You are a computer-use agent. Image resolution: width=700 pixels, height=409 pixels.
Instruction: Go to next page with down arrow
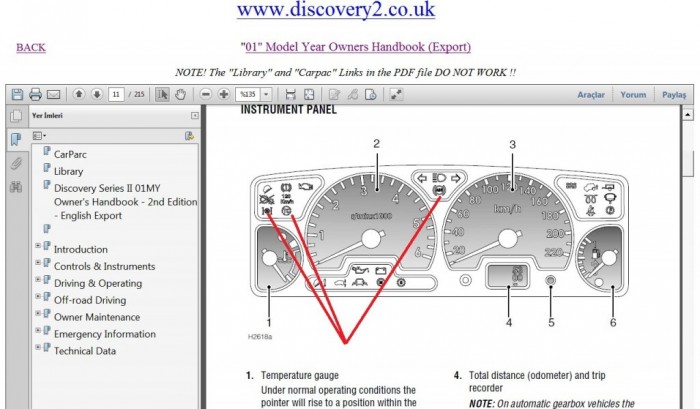[x=97, y=94]
